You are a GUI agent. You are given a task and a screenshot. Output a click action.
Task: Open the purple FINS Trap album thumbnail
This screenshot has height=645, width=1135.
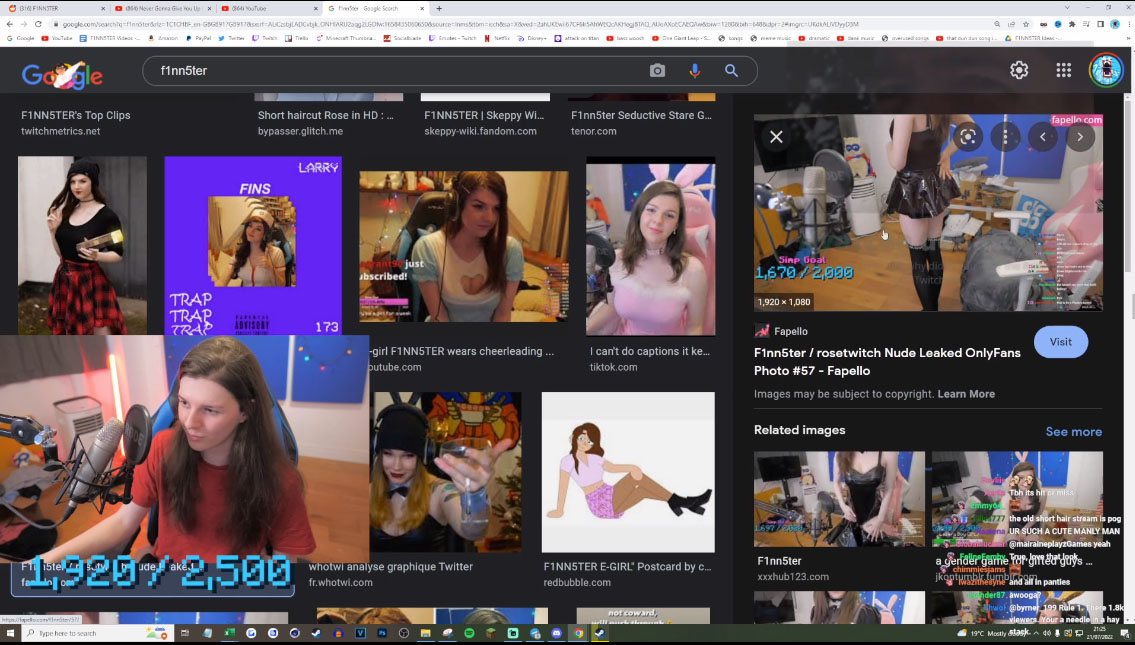click(x=253, y=245)
